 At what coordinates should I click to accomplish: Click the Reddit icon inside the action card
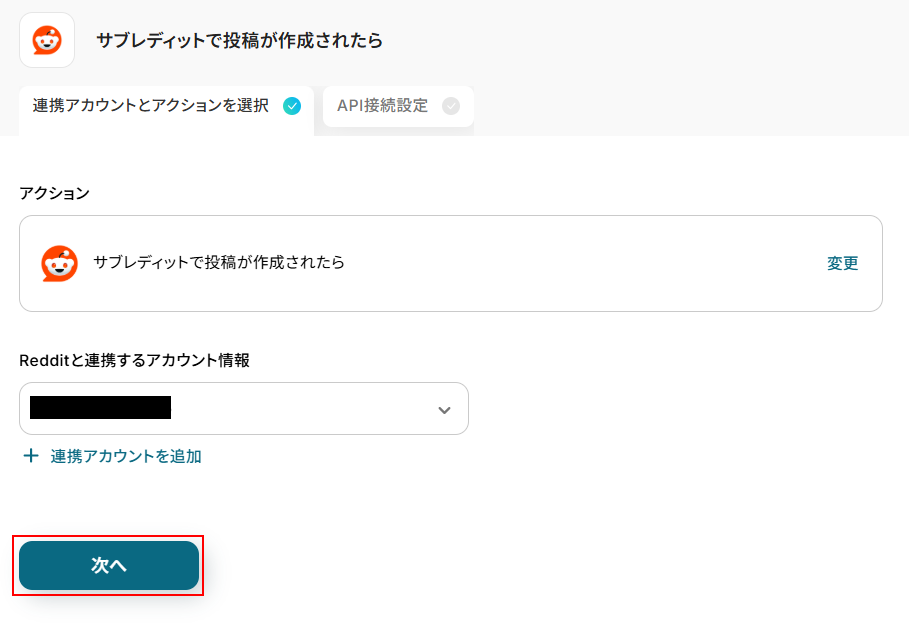click(x=59, y=264)
